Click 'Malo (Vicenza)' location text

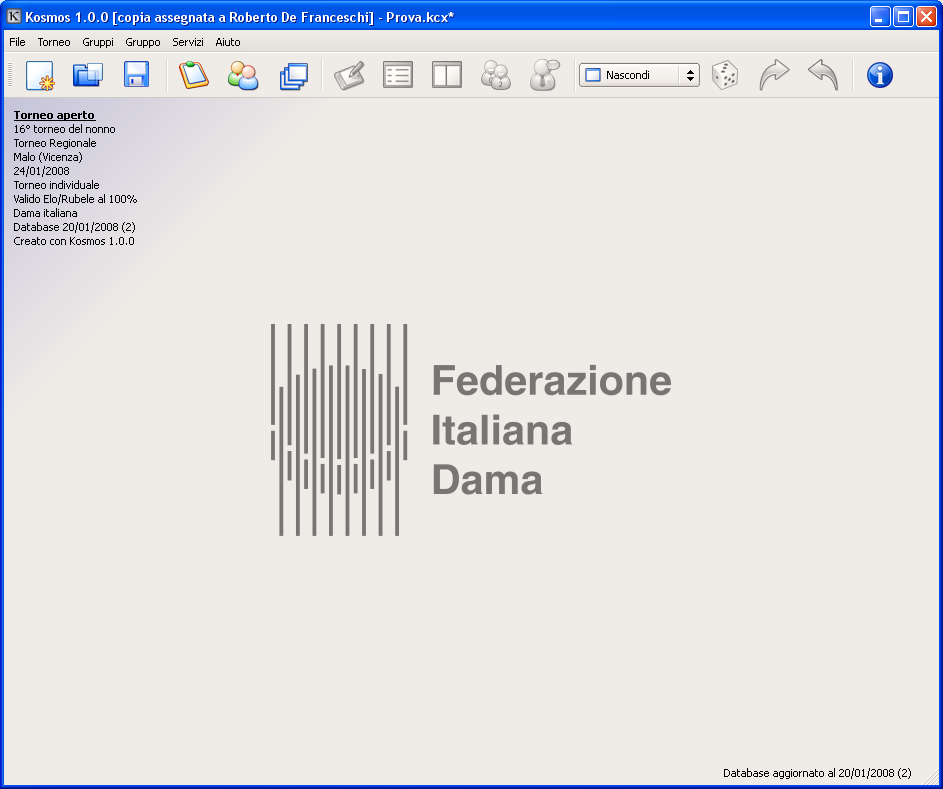48,157
